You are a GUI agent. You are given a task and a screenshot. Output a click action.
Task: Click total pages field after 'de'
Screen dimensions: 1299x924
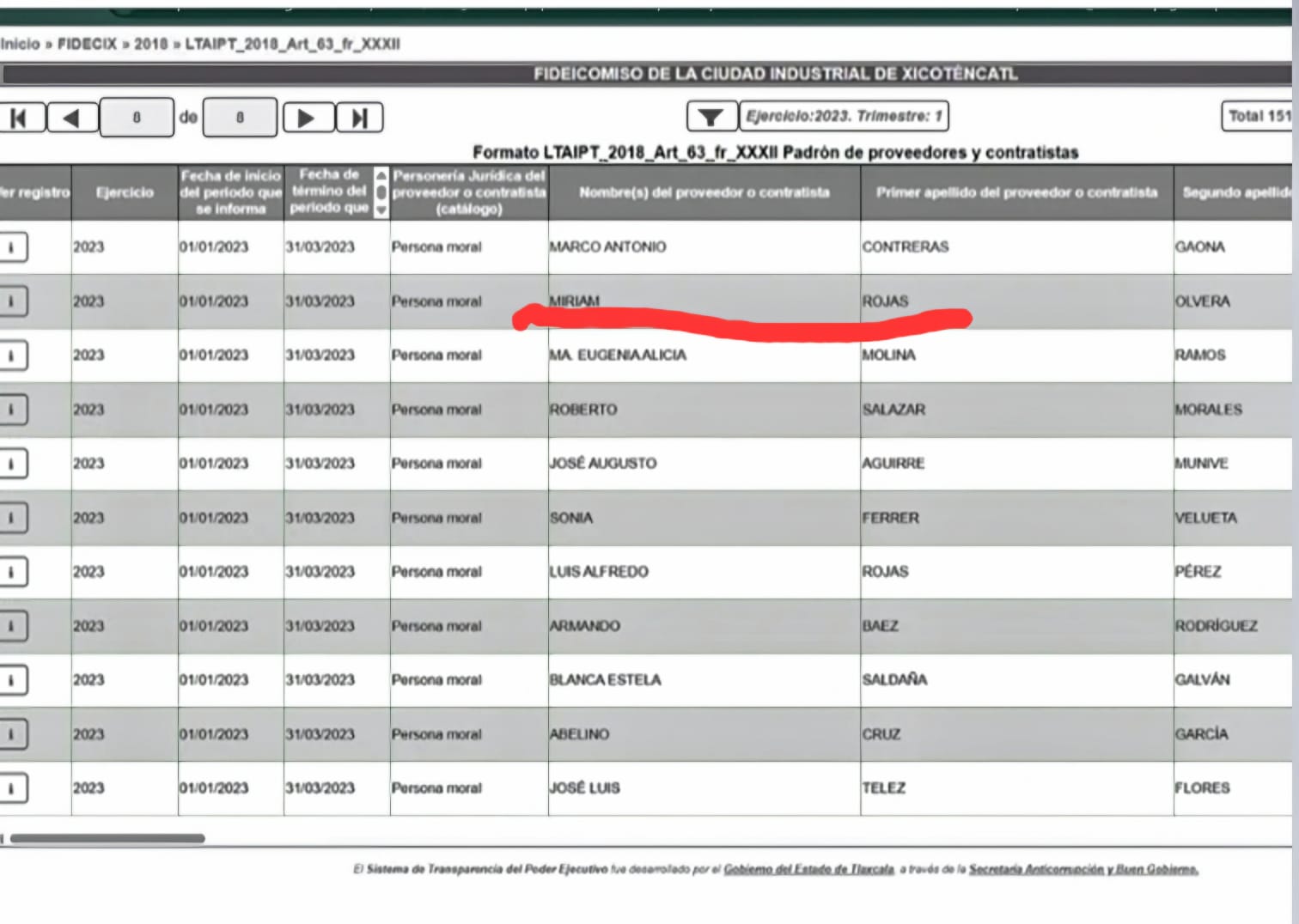240,118
